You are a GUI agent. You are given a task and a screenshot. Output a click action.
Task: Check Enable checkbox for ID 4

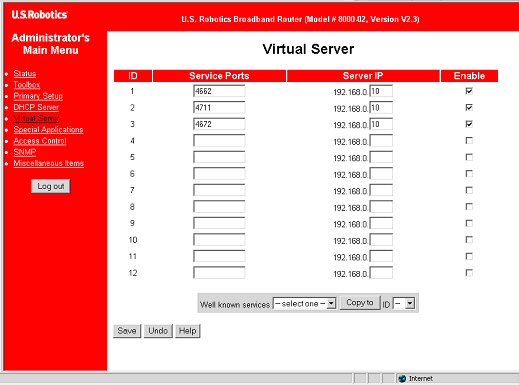click(469, 141)
